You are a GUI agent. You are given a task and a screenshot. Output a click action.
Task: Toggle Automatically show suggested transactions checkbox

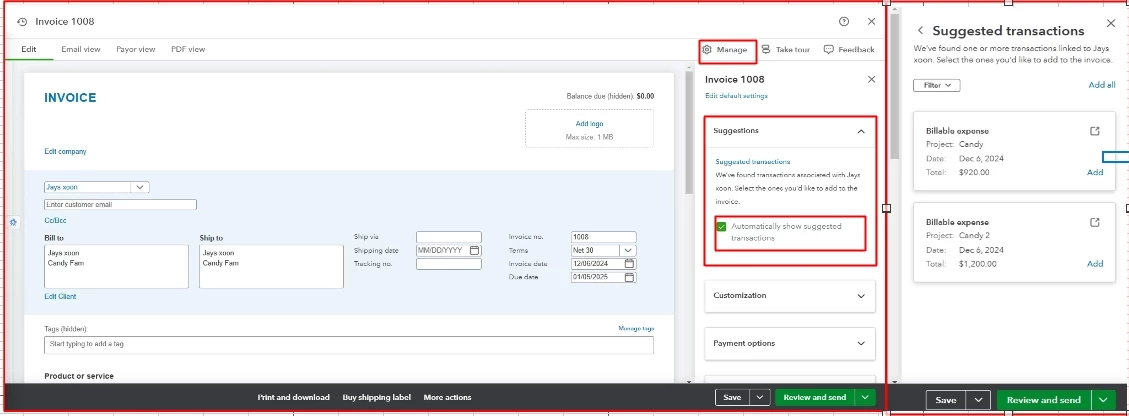pos(721,227)
